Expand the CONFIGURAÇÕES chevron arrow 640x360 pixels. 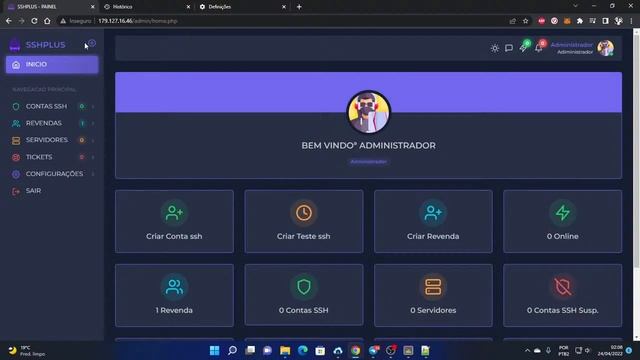coord(93,174)
